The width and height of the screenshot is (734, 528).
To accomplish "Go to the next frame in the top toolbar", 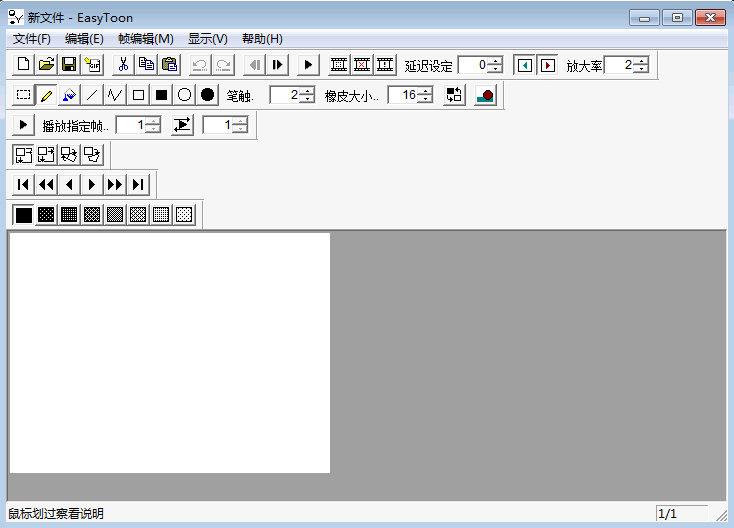I will 278,65.
